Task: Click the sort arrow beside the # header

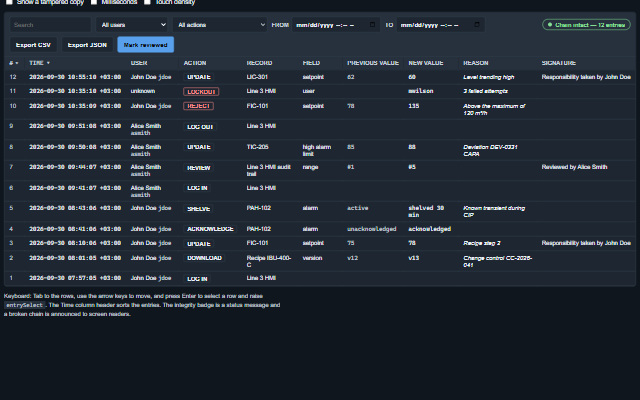Action: coord(17,63)
